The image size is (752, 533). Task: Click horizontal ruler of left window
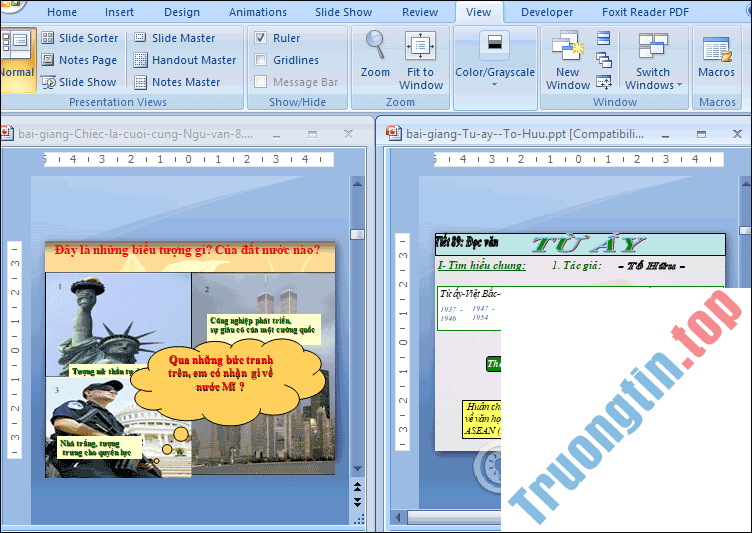coord(188,159)
